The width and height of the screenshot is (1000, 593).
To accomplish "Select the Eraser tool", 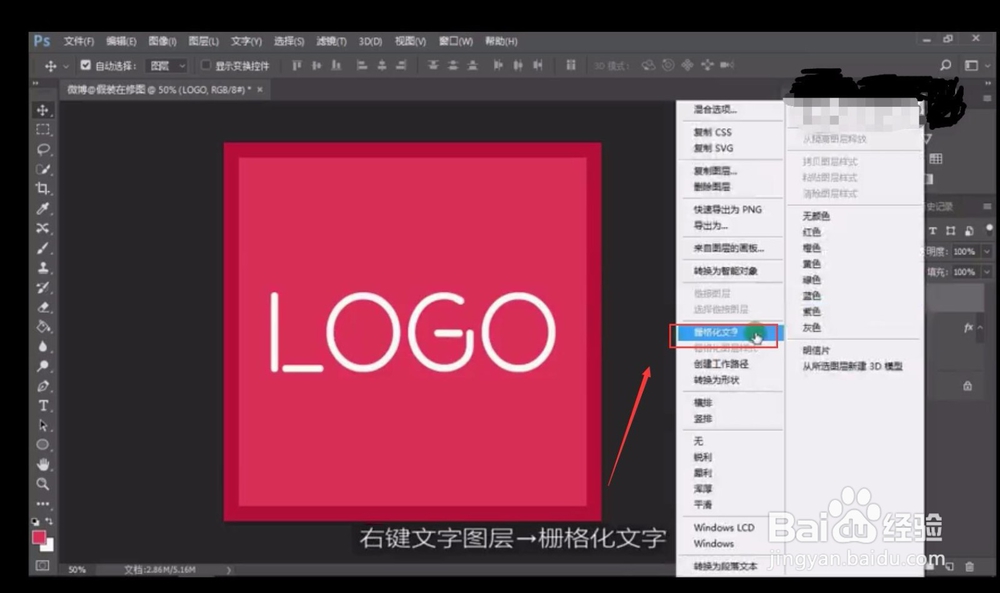I will pos(42,307).
